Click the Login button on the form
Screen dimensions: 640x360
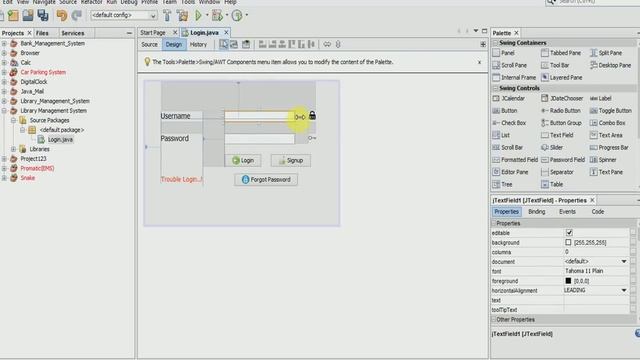243,160
